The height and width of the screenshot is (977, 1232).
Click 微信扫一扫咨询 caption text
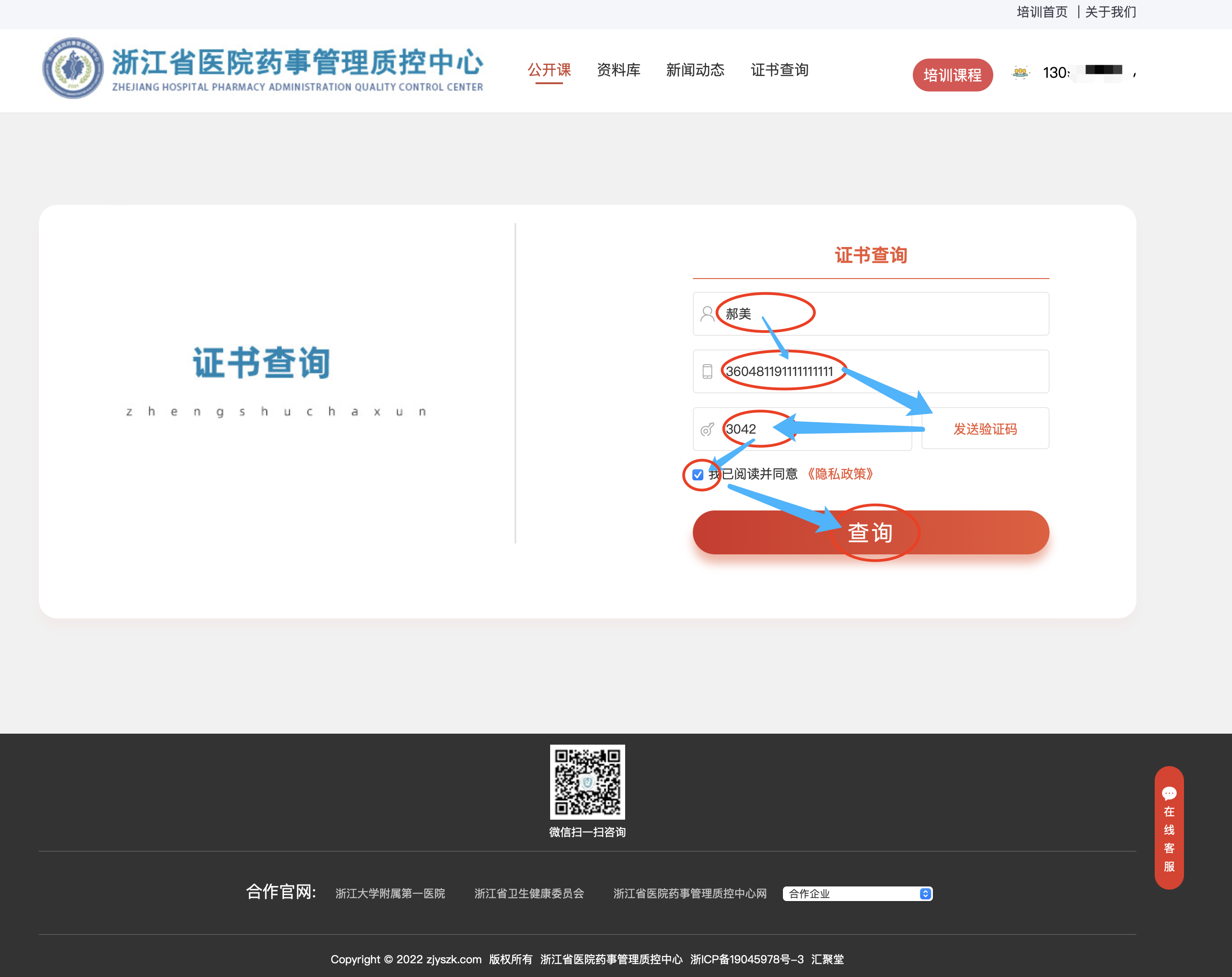(x=588, y=832)
